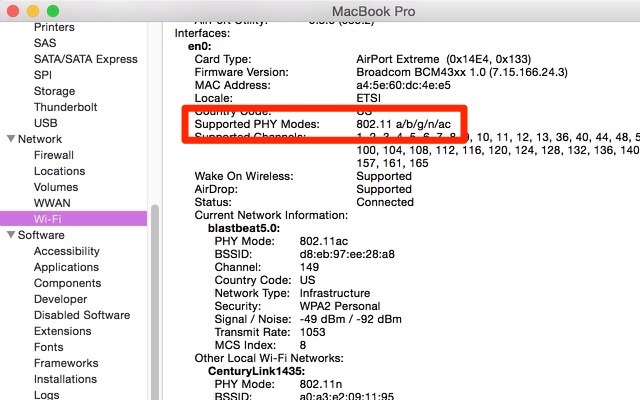This screenshot has height=400, width=640.
Task: Open Accessibility under Software
Action: [67, 251]
